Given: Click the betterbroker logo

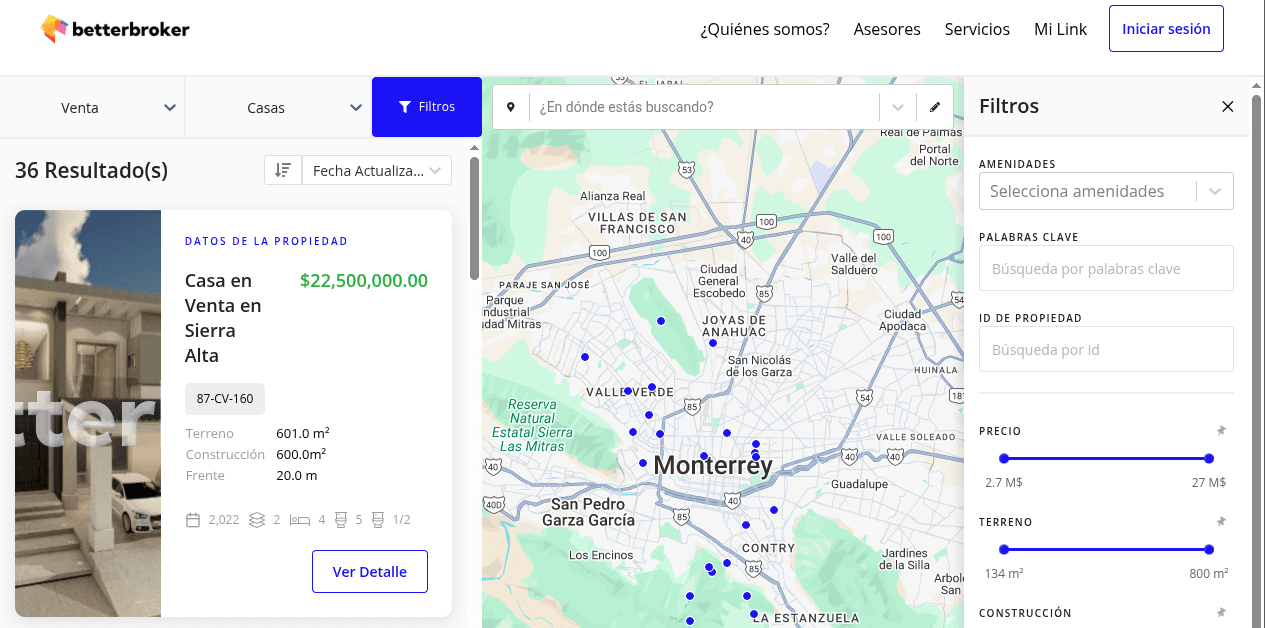Looking at the screenshot, I should (115, 29).
